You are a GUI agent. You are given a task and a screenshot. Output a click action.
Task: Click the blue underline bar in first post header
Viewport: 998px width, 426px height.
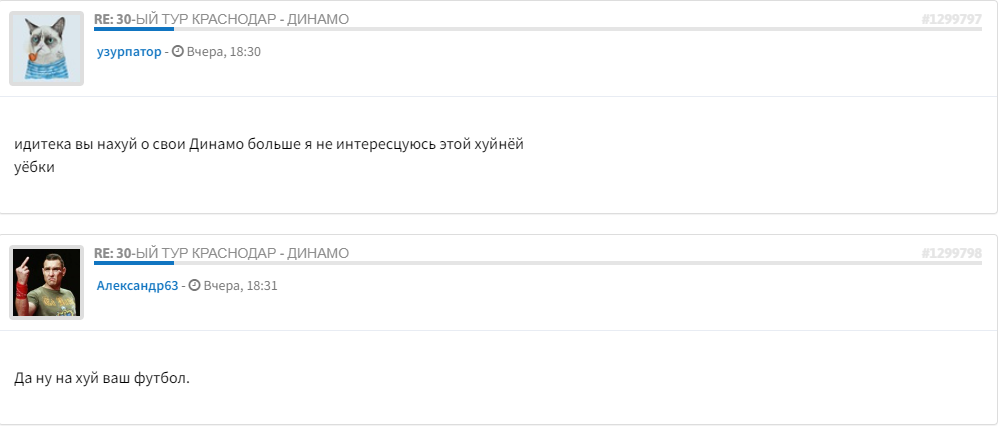(134, 29)
